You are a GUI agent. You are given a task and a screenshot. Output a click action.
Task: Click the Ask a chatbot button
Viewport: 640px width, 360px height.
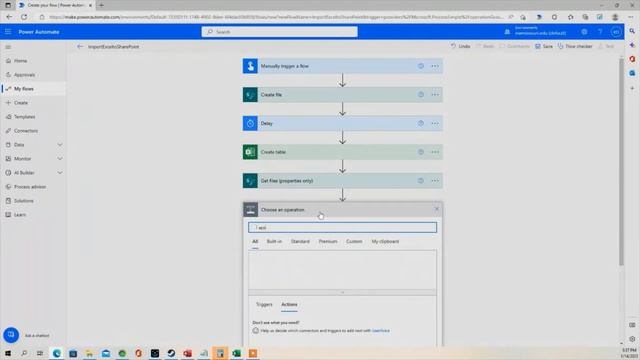click(x=11, y=335)
